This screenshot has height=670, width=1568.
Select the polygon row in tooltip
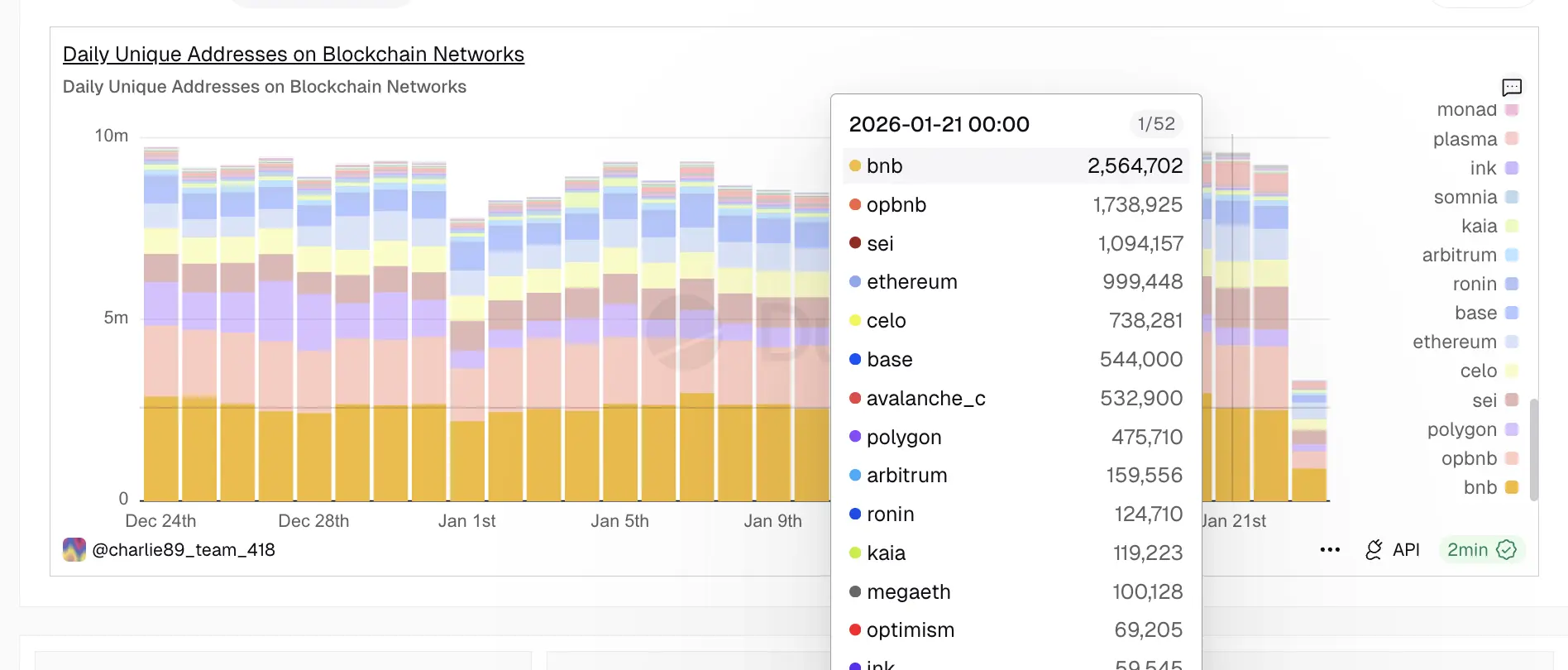point(1016,437)
